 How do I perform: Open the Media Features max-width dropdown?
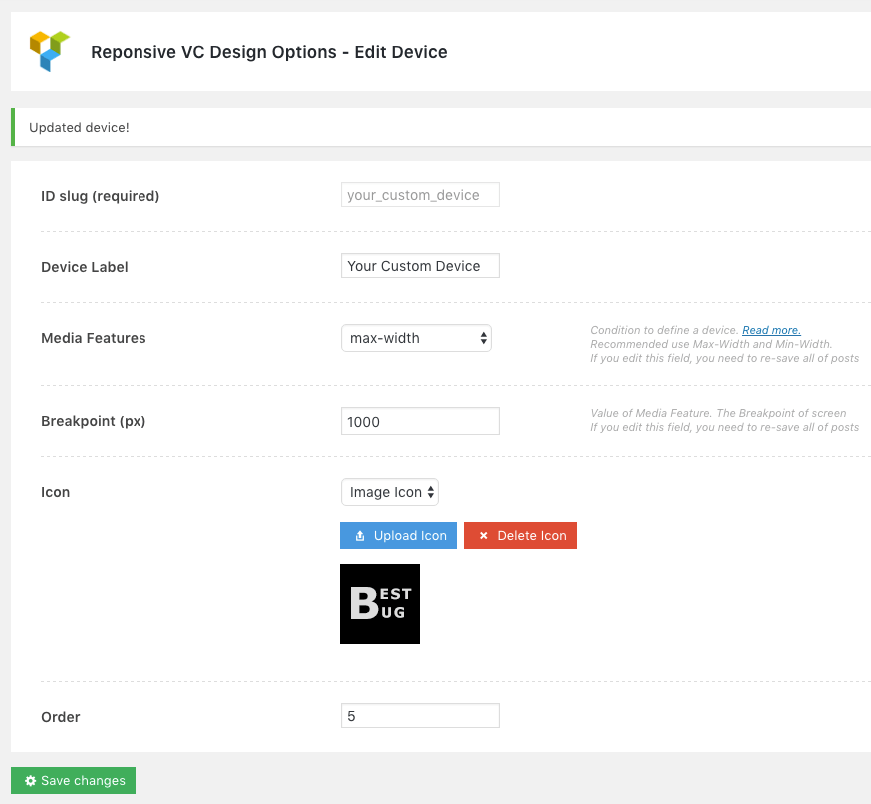(417, 338)
